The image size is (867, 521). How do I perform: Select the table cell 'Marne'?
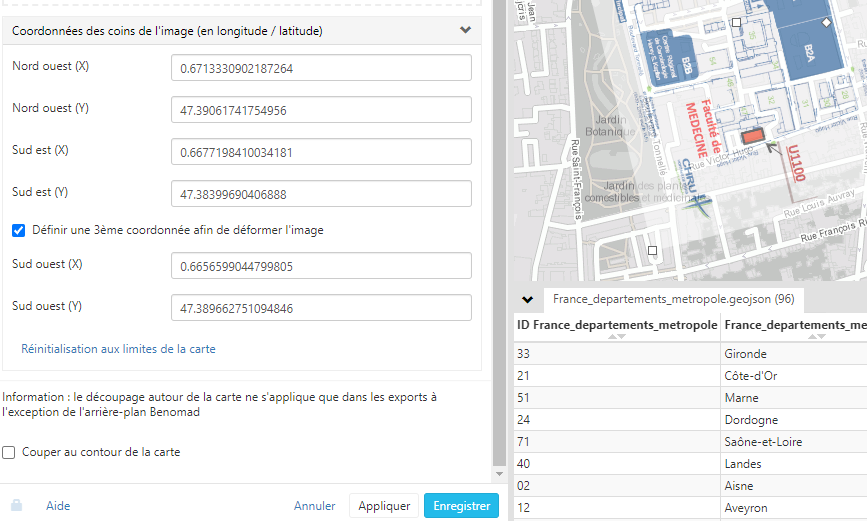794,398
